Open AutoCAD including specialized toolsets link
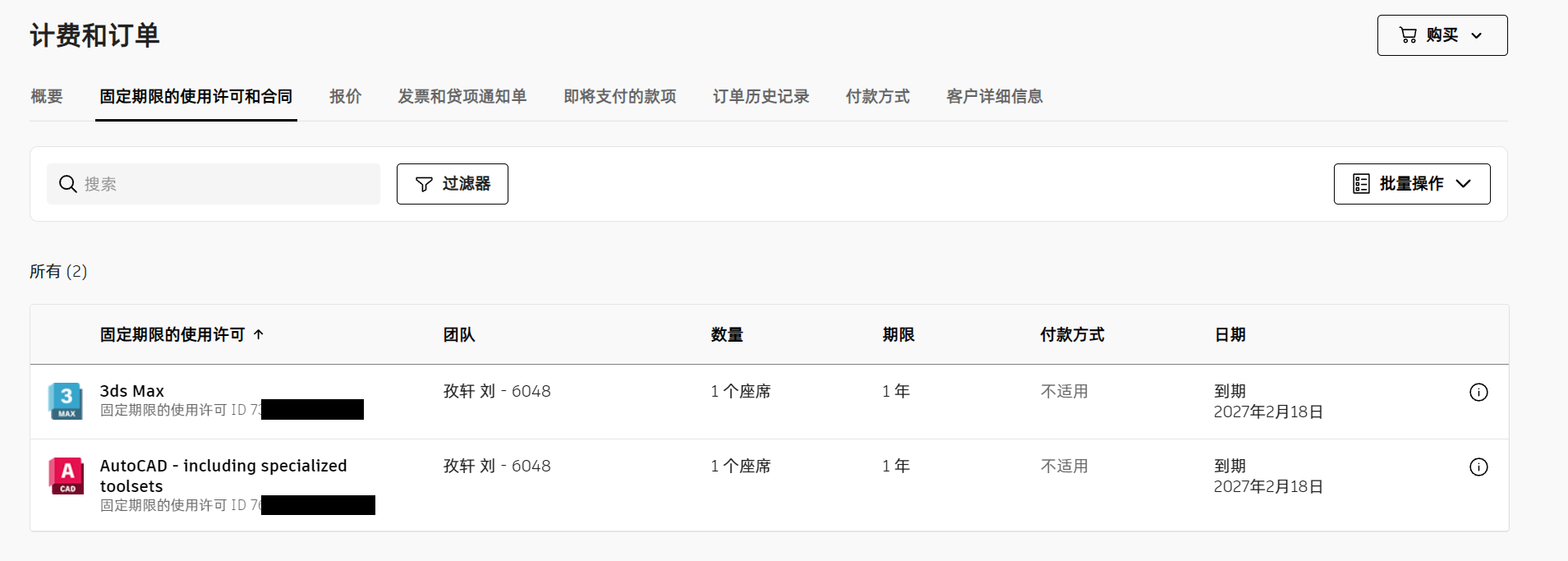Screen dimensions: 1568x561 223,467
